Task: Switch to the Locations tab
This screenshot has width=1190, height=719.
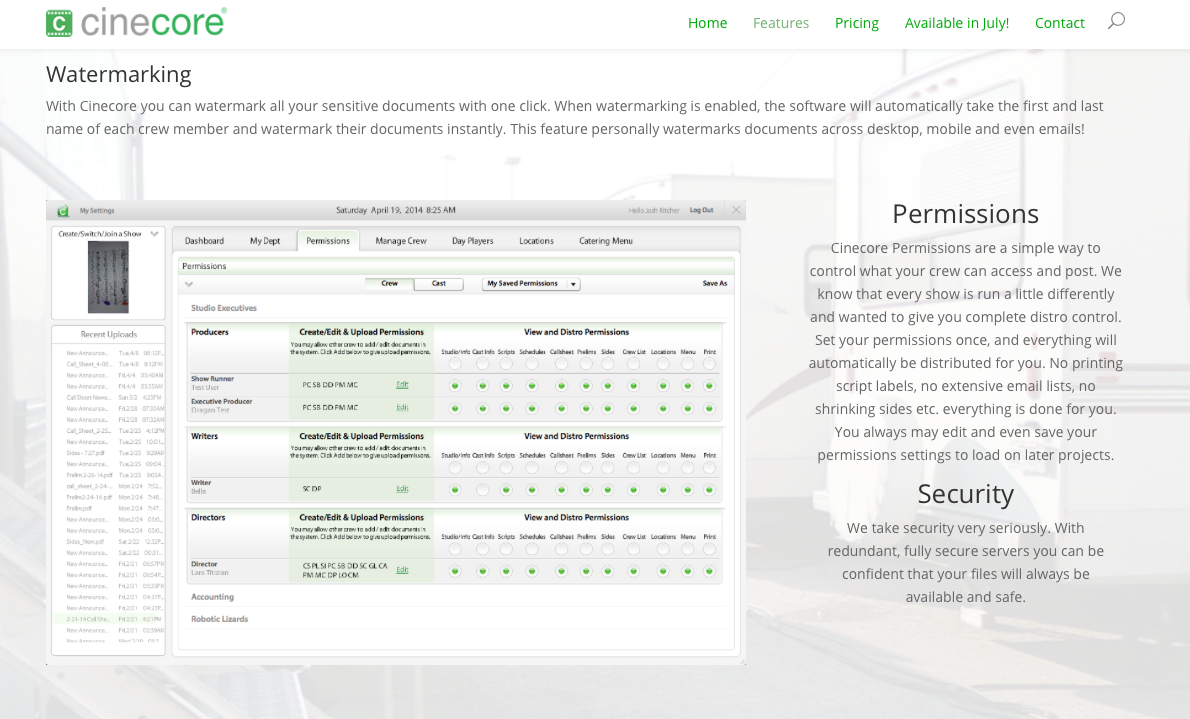Action: (537, 241)
